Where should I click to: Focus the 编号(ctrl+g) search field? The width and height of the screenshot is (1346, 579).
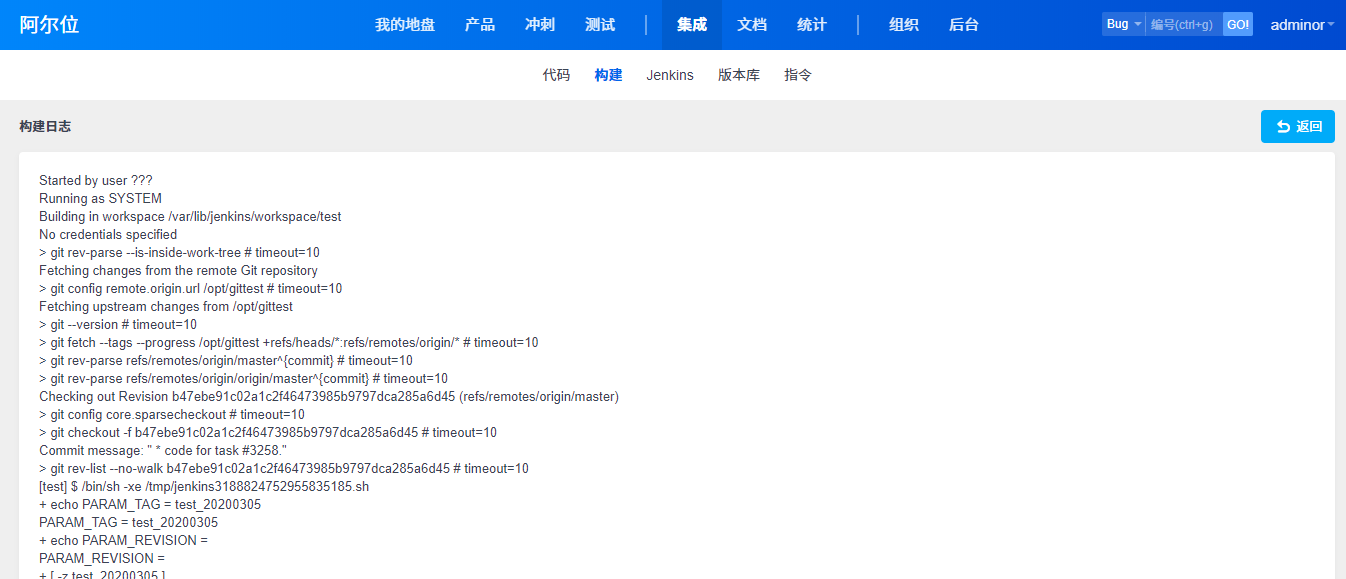(1184, 24)
